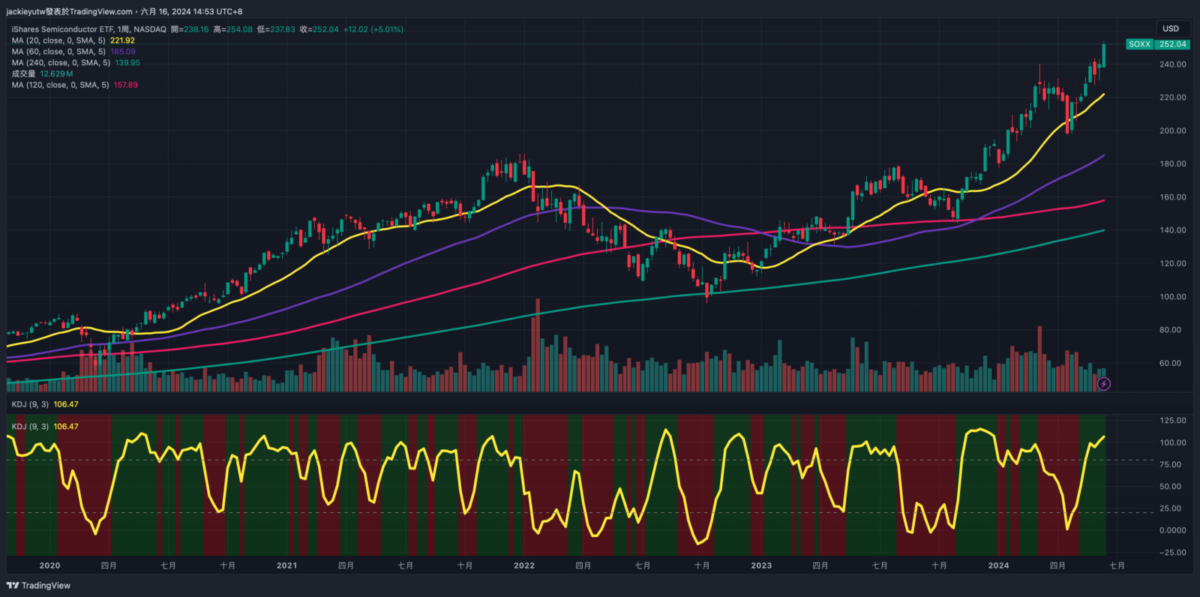Click the 252.04 current price label
Viewport: 1200px width, 597px height.
click(x=1171, y=45)
